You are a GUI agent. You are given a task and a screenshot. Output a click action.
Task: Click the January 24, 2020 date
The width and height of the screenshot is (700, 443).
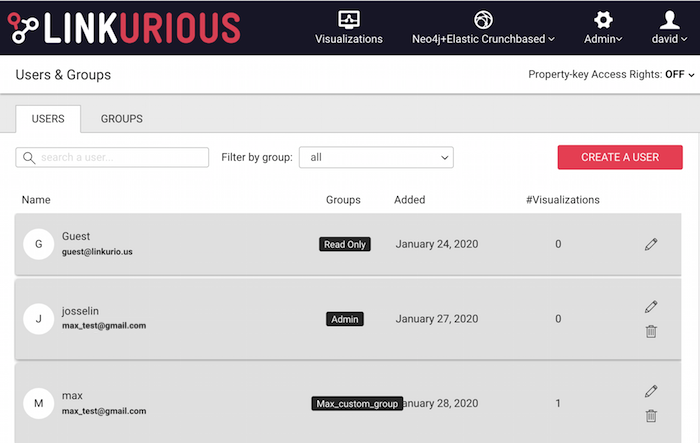(437, 244)
